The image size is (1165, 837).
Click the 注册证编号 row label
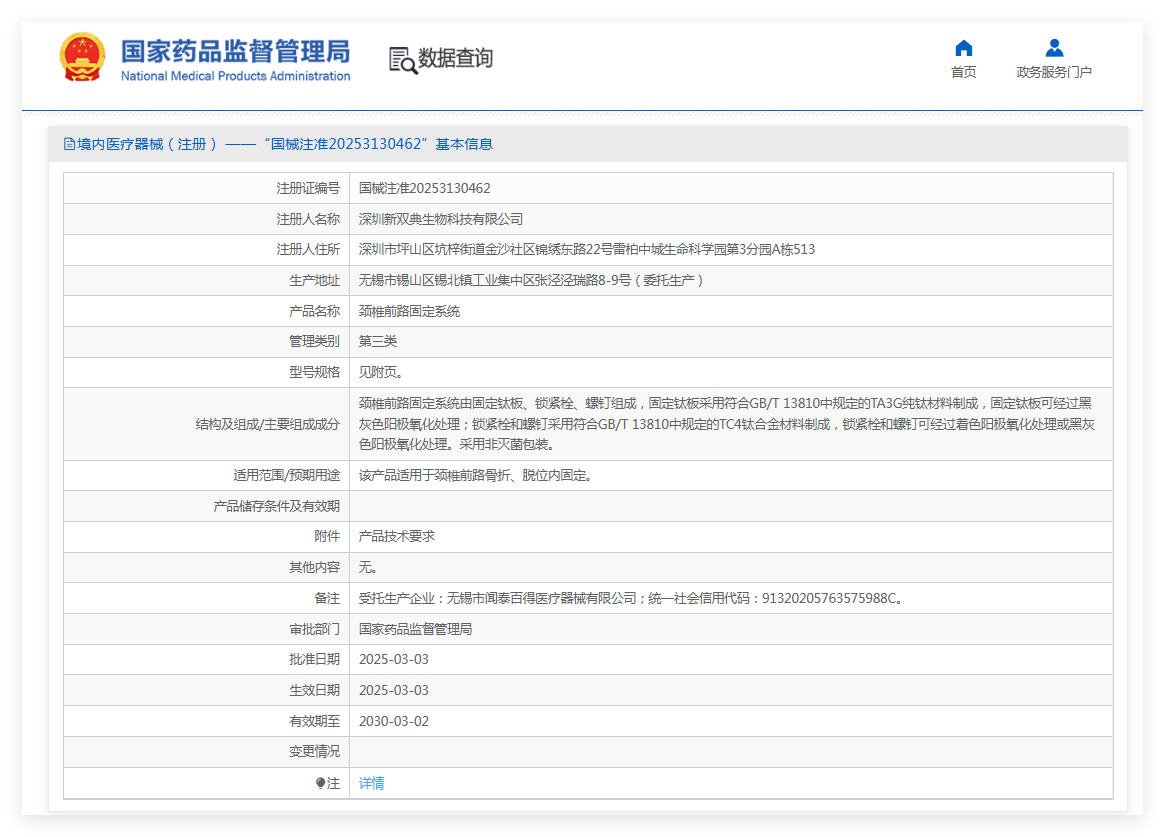(308, 189)
